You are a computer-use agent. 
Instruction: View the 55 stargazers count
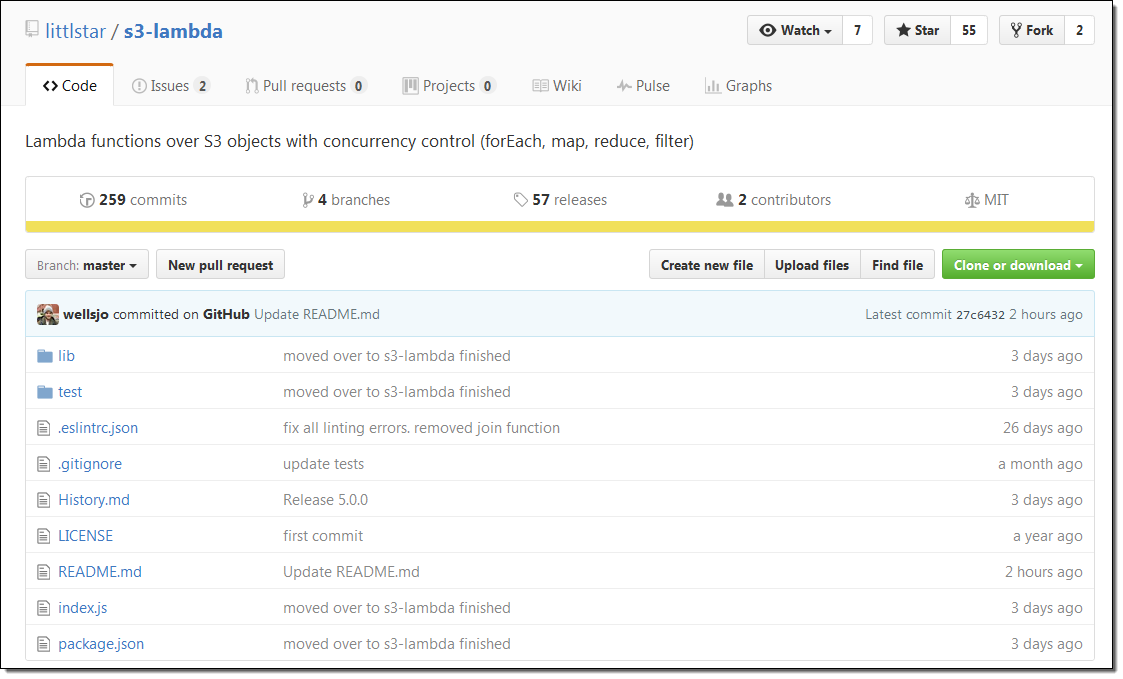click(x=968, y=30)
